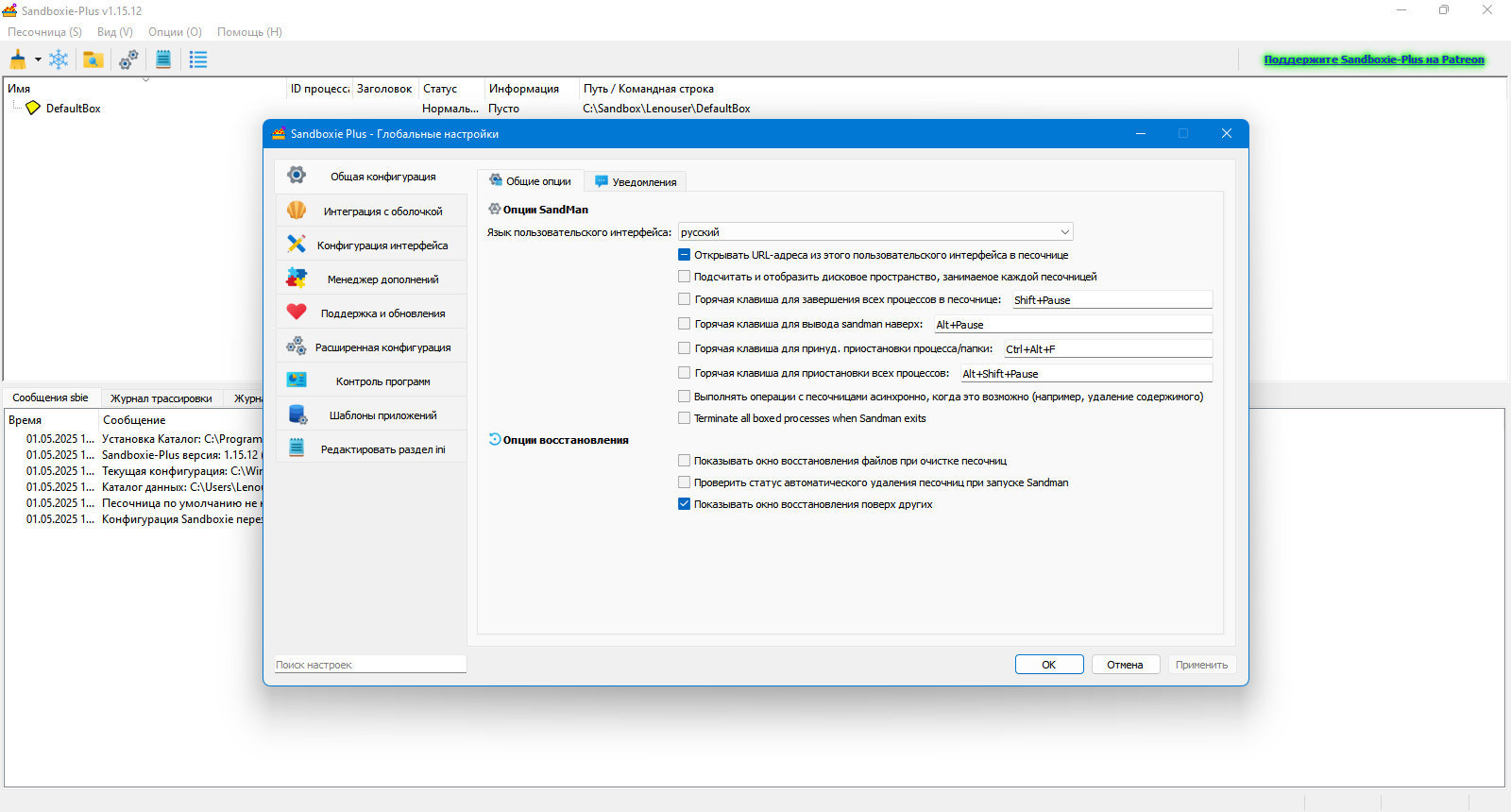The height and width of the screenshot is (812, 1511).
Task: Switch to Журнал трассировки tab in main window
Action: (x=161, y=398)
